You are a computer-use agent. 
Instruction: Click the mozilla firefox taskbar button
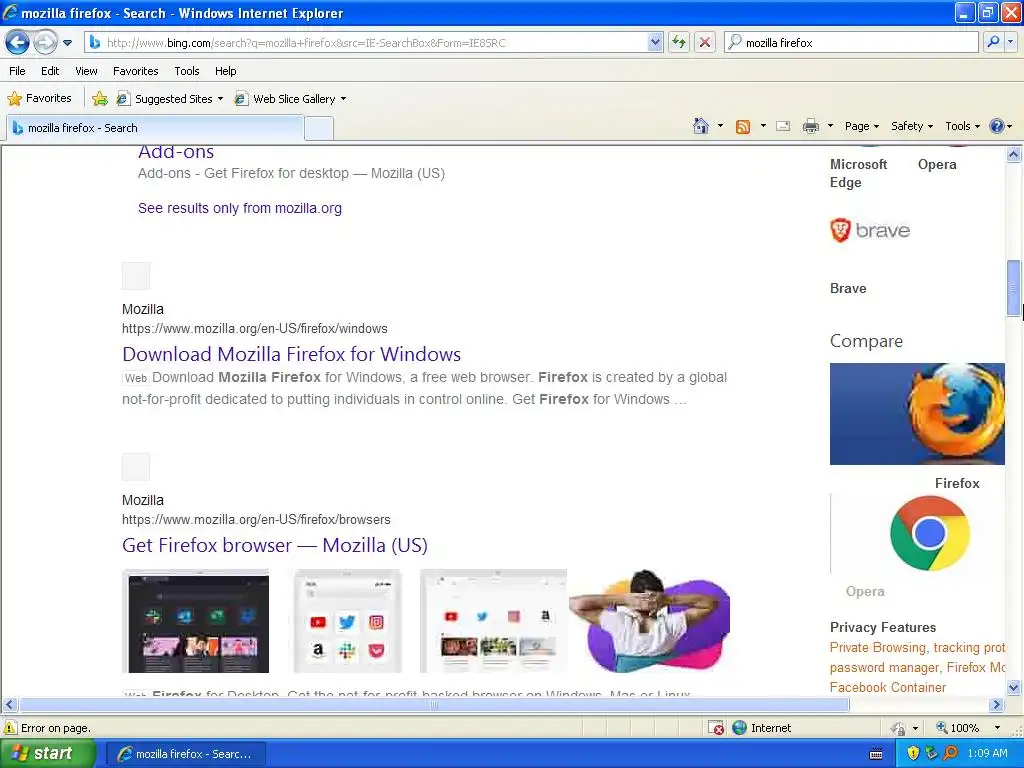point(185,754)
